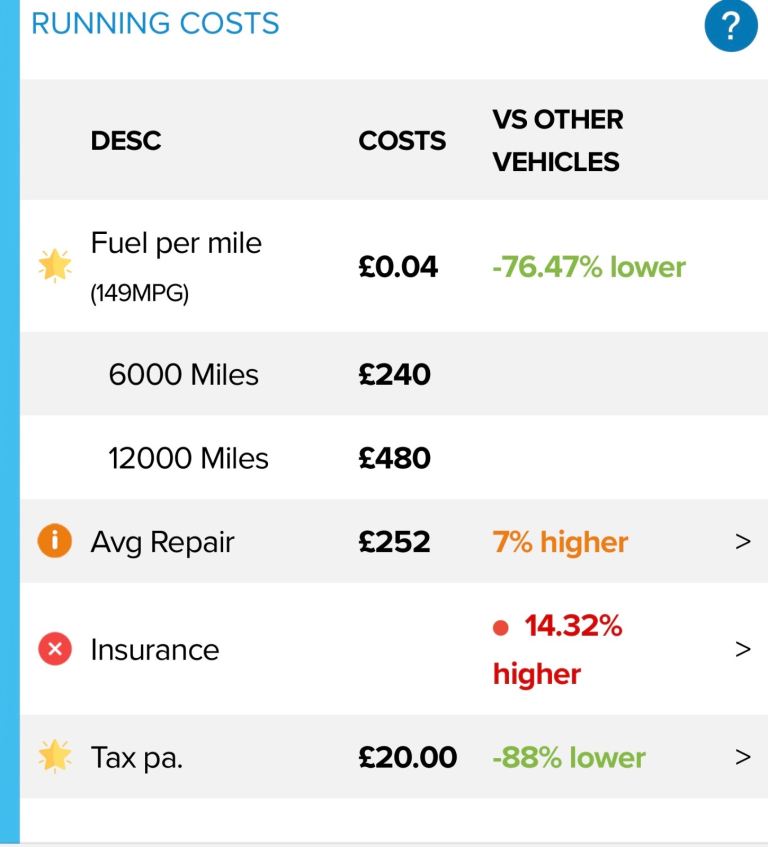This screenshot has width=768, height=847.
Task: Expand the Insurance row chevron
Action: (x=742, y=650)
